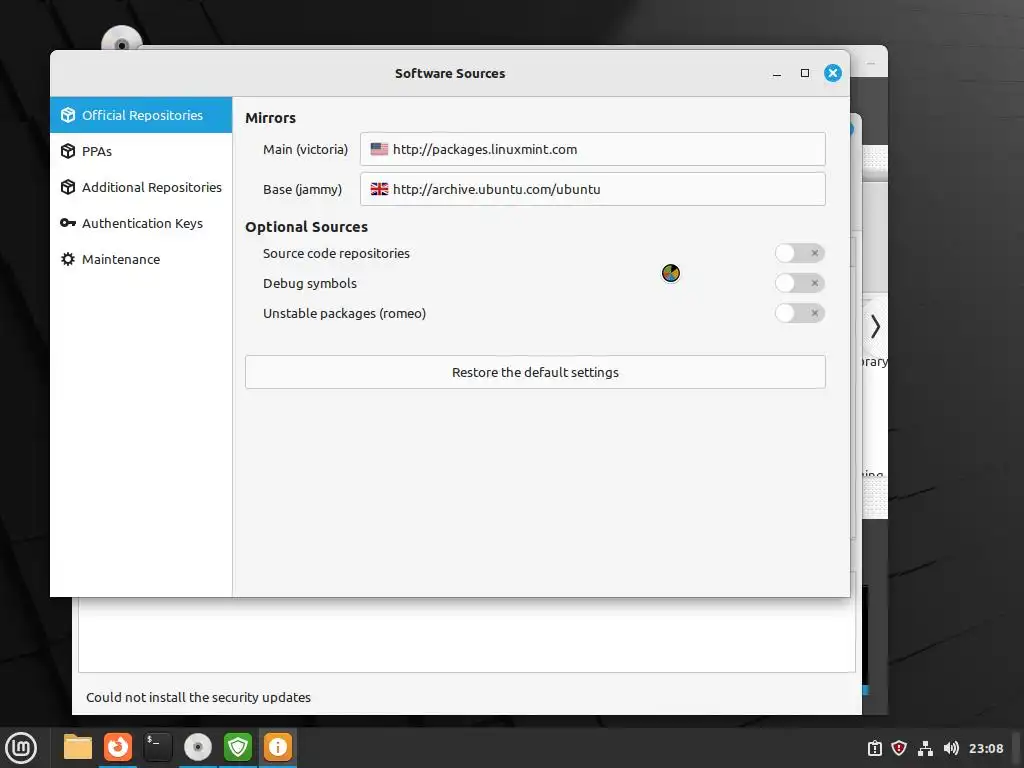Click the disc icon in taskbar
Screen dimensions: 1024x768
(198, 747)
